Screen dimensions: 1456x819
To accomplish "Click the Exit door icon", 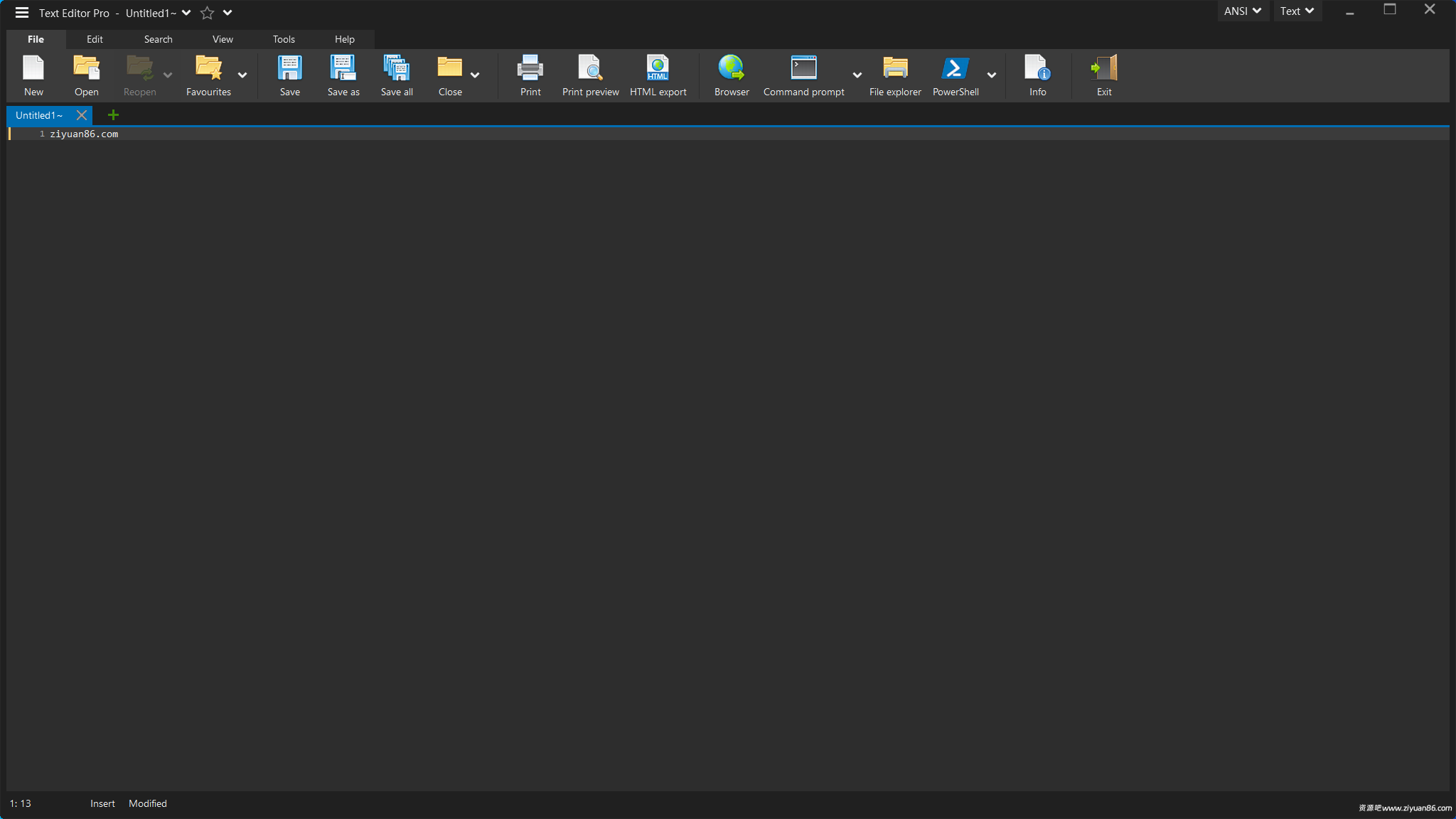I will pyautogui.click(x=1103, y=69).
